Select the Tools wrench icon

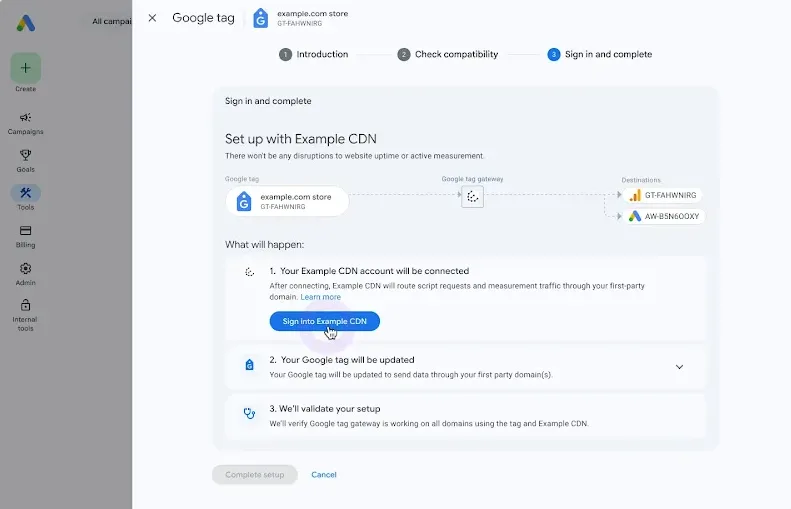(x=25, y=193)
